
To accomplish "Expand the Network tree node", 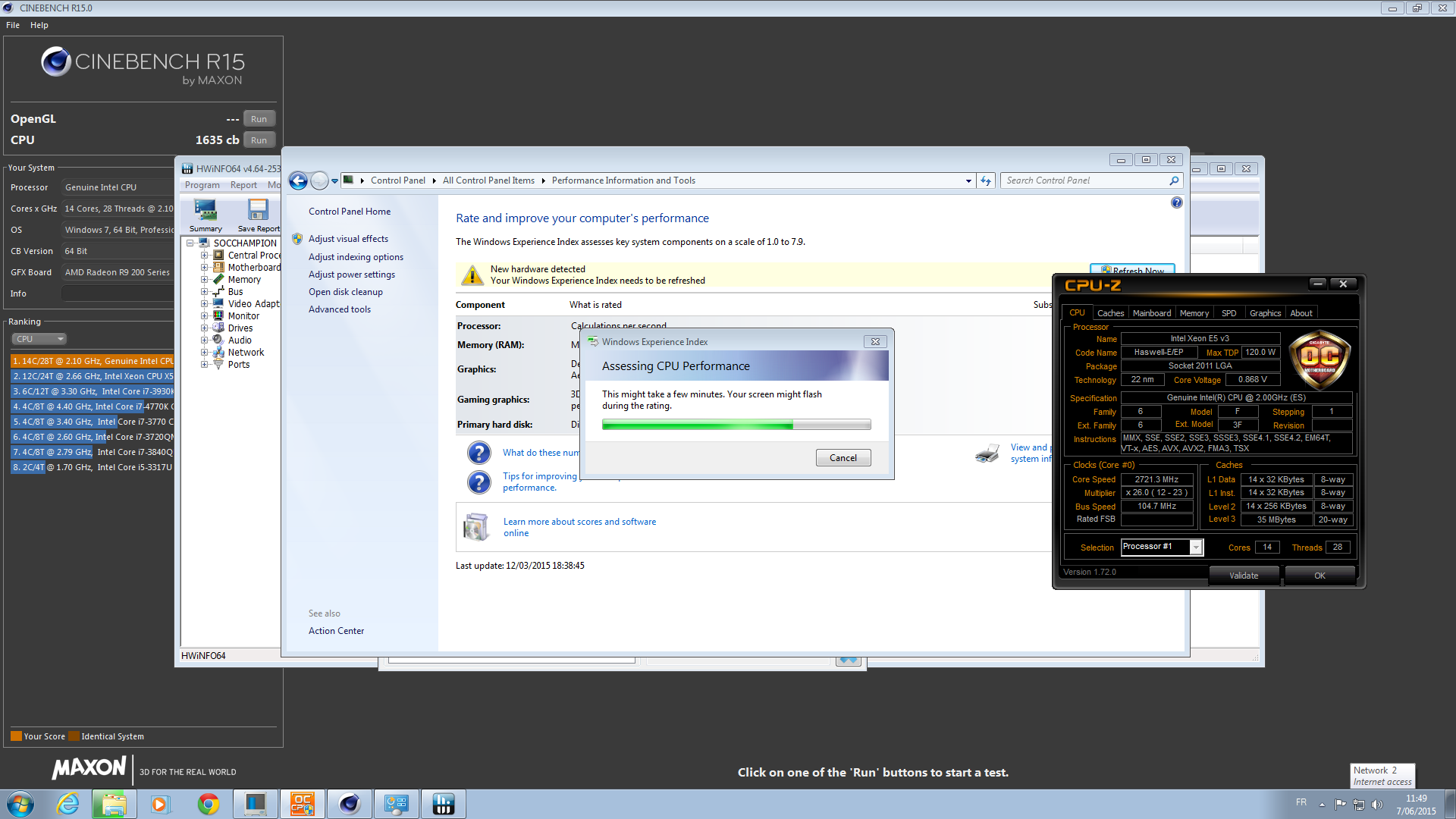I will click(x=204, y=353).
